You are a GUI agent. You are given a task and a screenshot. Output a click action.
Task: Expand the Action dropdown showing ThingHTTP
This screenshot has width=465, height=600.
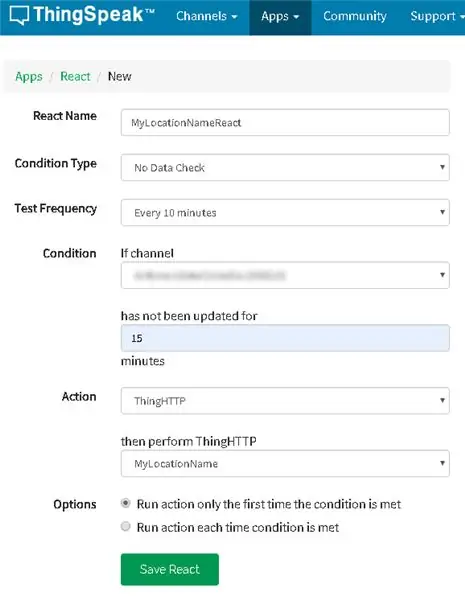(285, 401)
